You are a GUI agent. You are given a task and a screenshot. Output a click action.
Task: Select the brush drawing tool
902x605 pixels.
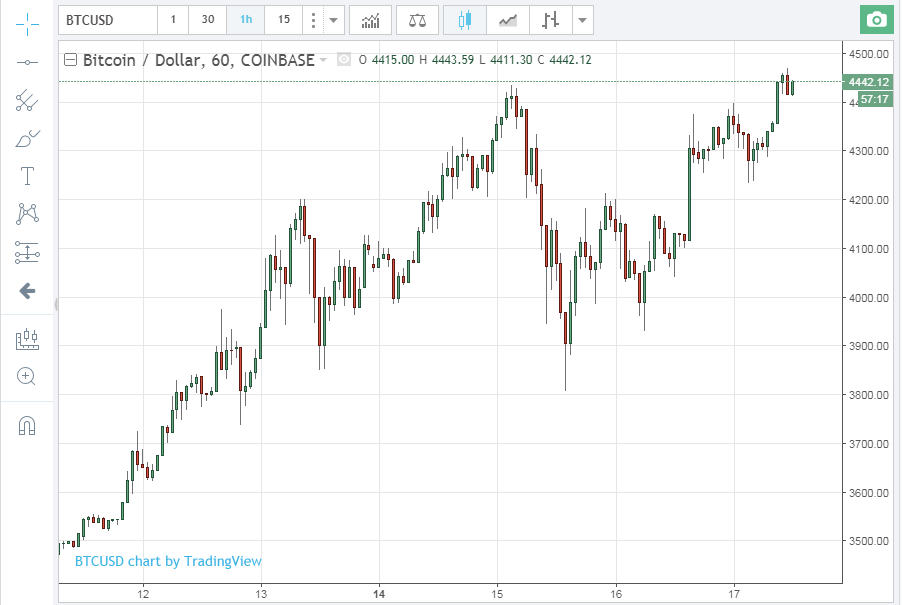(27, 139)
